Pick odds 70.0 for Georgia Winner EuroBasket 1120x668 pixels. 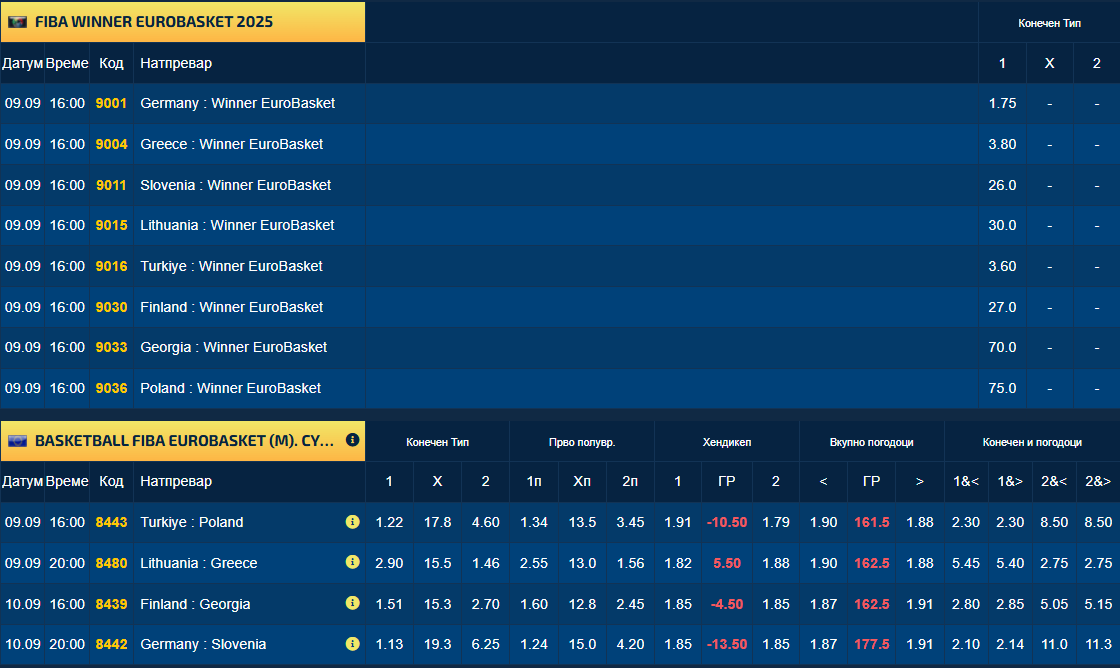pyautogui.click(x=1002, y=347)
